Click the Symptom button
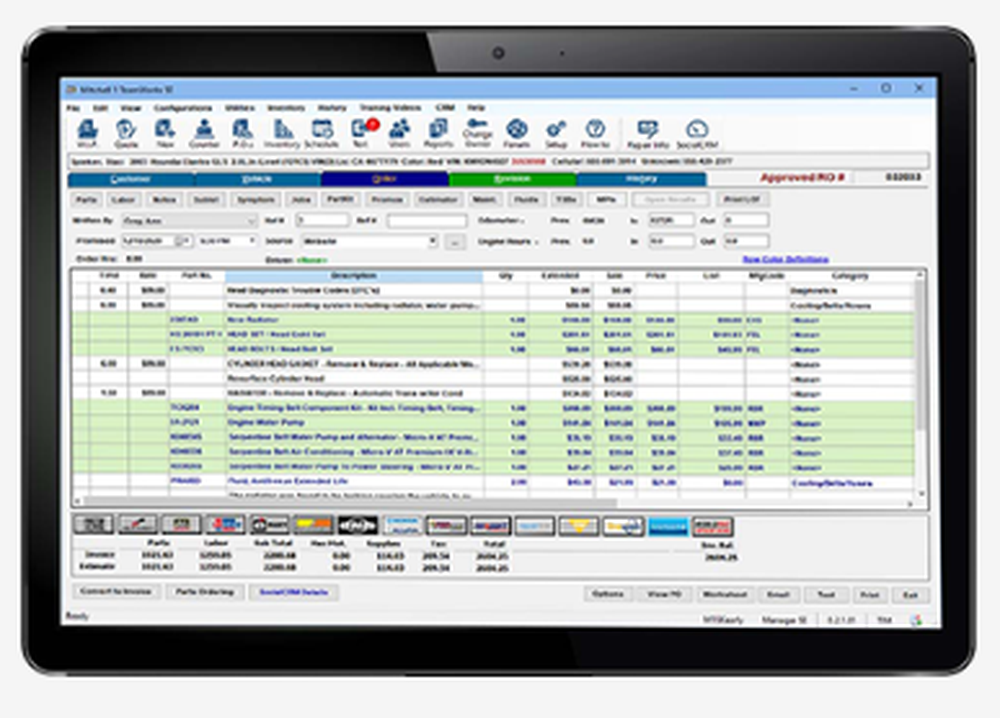 (x=256, y=200)
